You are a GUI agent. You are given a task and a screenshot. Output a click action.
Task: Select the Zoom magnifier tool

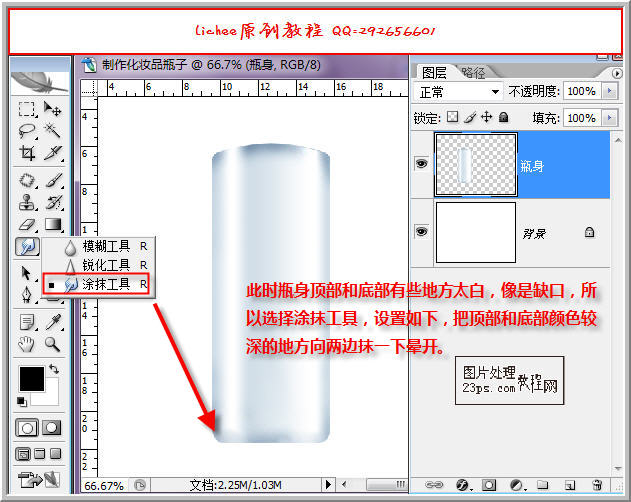pyautogui.click(x=53, y=344)
